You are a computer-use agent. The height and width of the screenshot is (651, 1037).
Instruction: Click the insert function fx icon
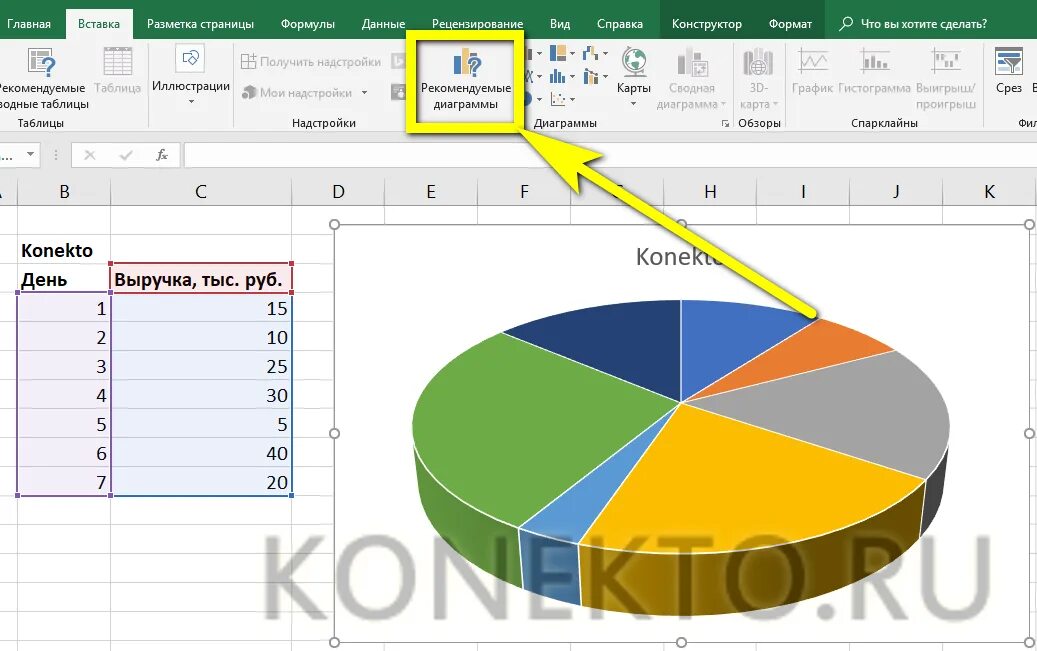click(161, 155)
